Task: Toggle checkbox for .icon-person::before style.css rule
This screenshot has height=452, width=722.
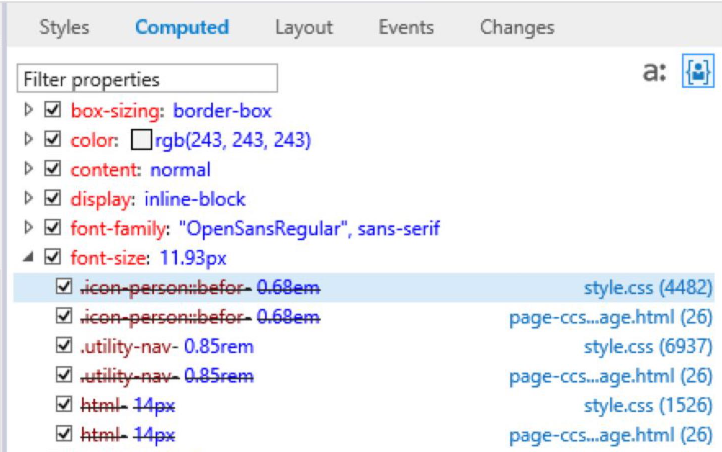Action: click(x=64, y=287)
